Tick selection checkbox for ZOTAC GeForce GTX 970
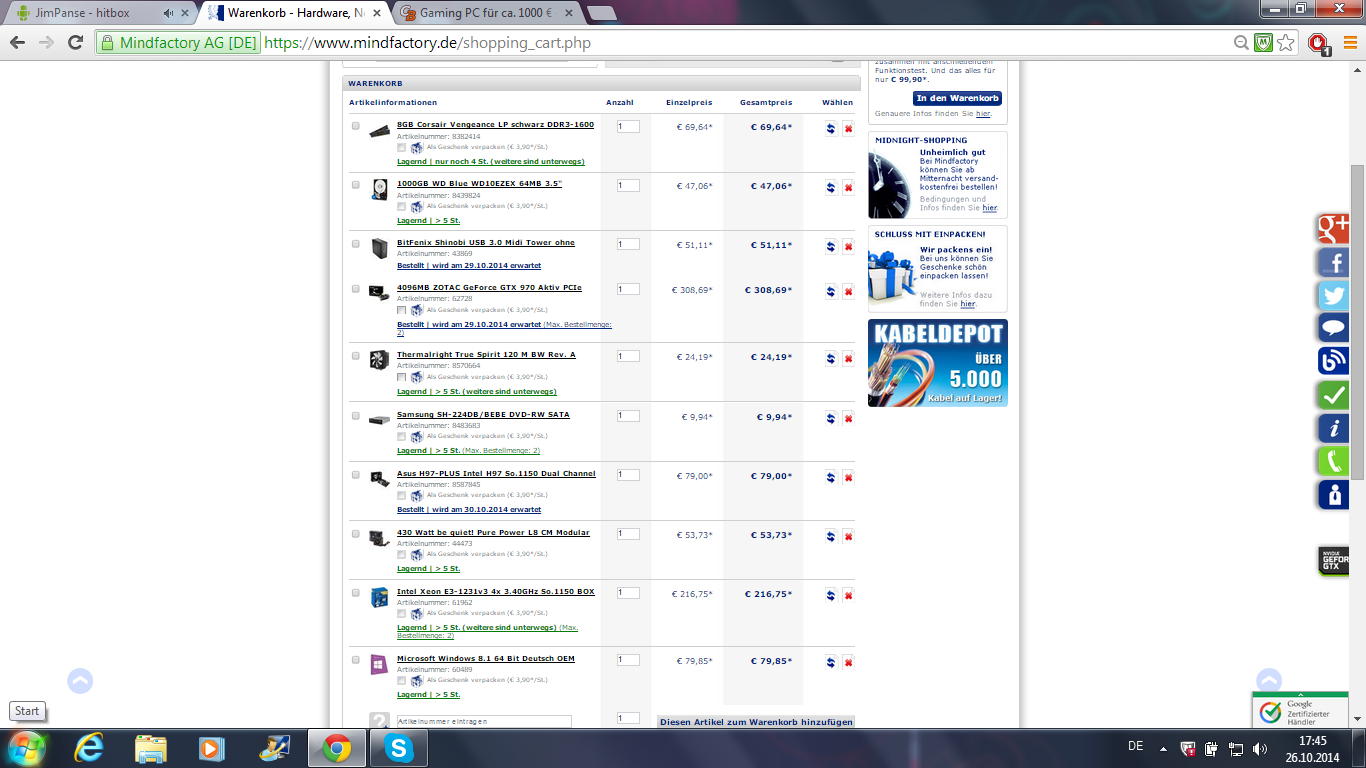 point(355,289)
